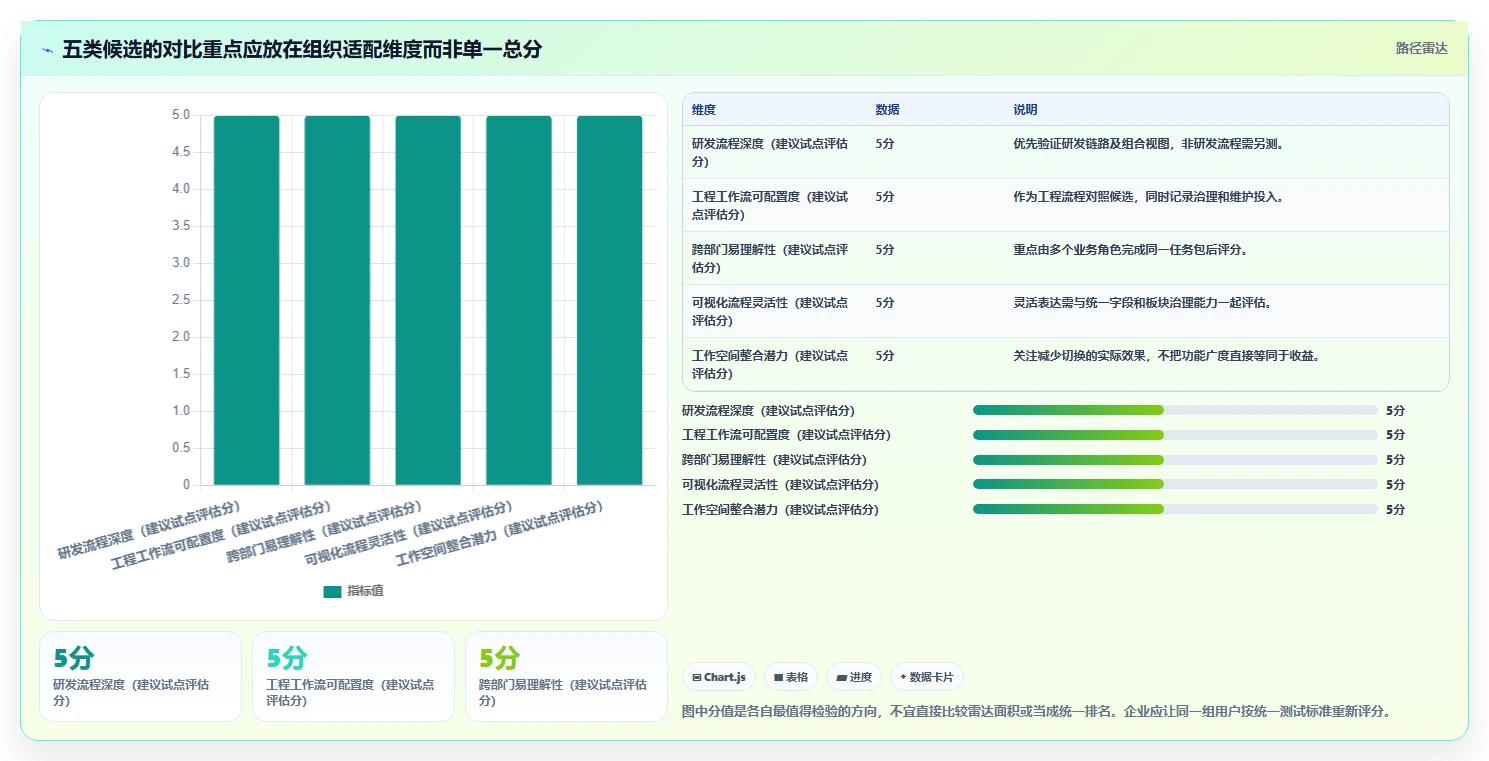1489x761 pixels.
Task: Click the 路径雷达 tag in the header
Action: (1421, 48)
